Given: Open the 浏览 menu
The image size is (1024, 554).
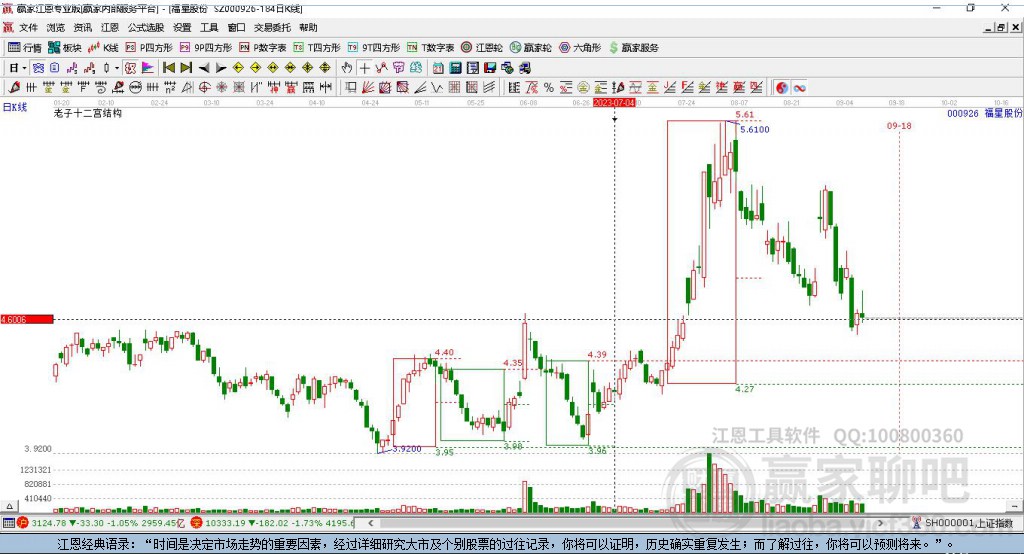Looking at the screenshot, I should pos(56,27).
